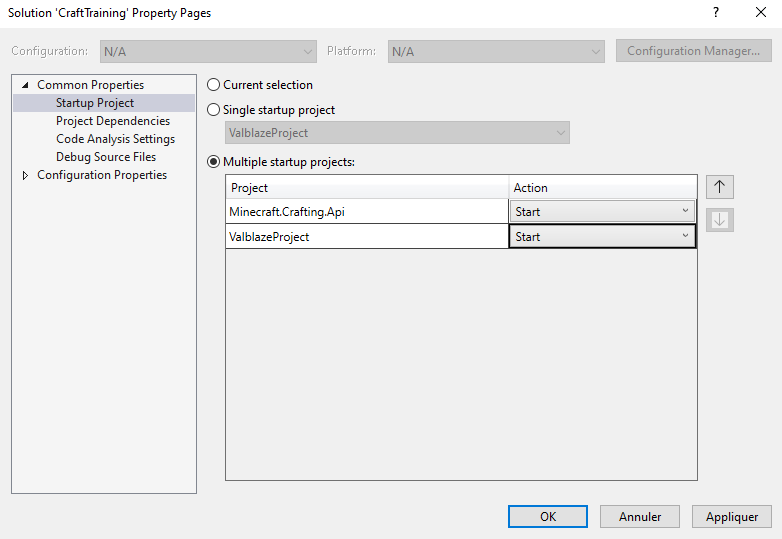Click the Appliquer button

732,517
